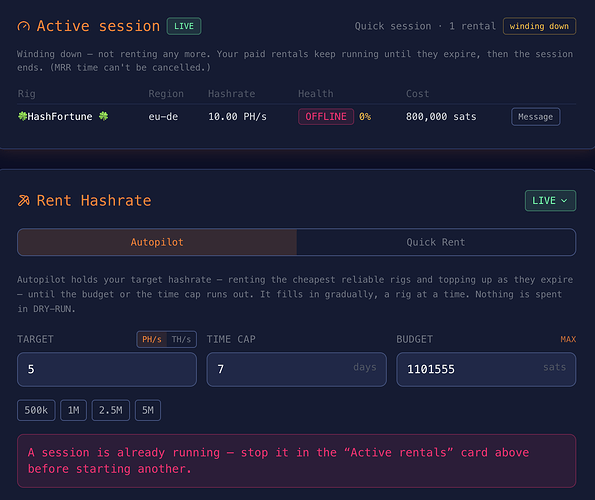The image size is (595, 500).
Task: Switch to the Quick Rent tab
Action: (436, 242)
